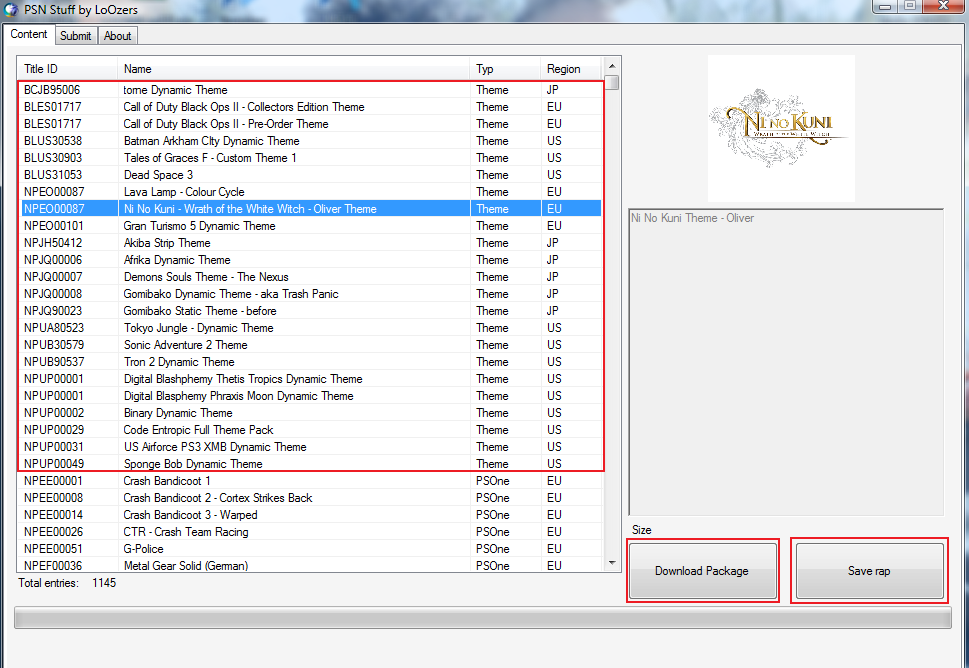Select 'Tron 2 Dynamic Theme' entry

[311, 361]
